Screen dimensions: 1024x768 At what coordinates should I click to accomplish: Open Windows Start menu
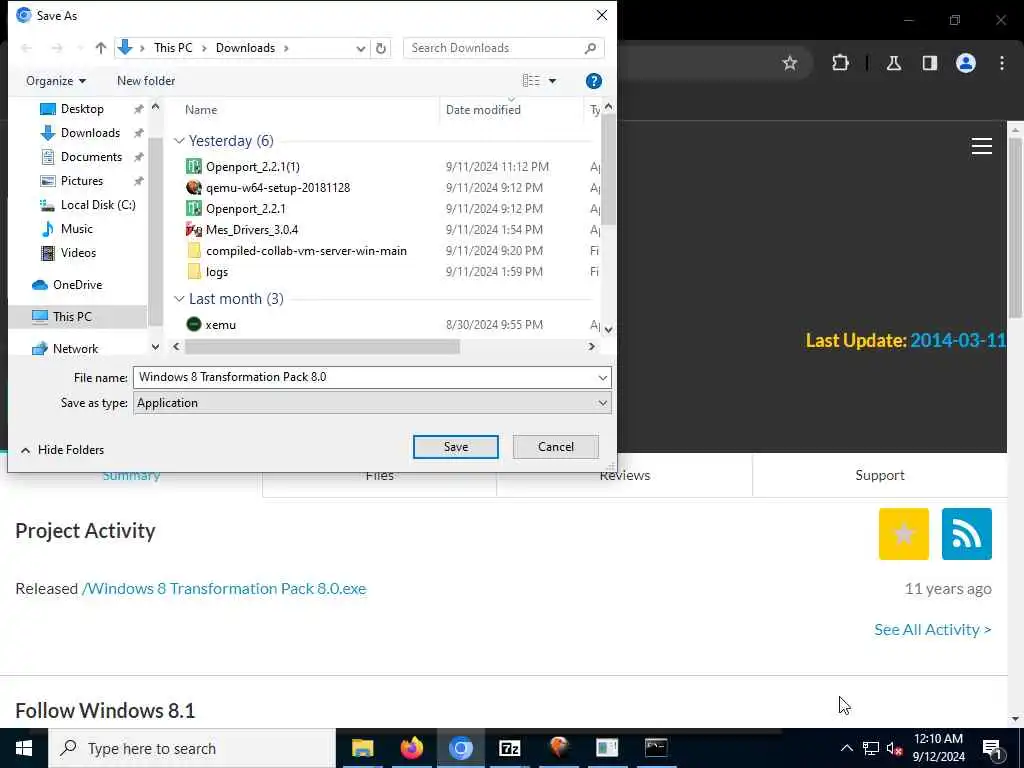coord(24,748)
